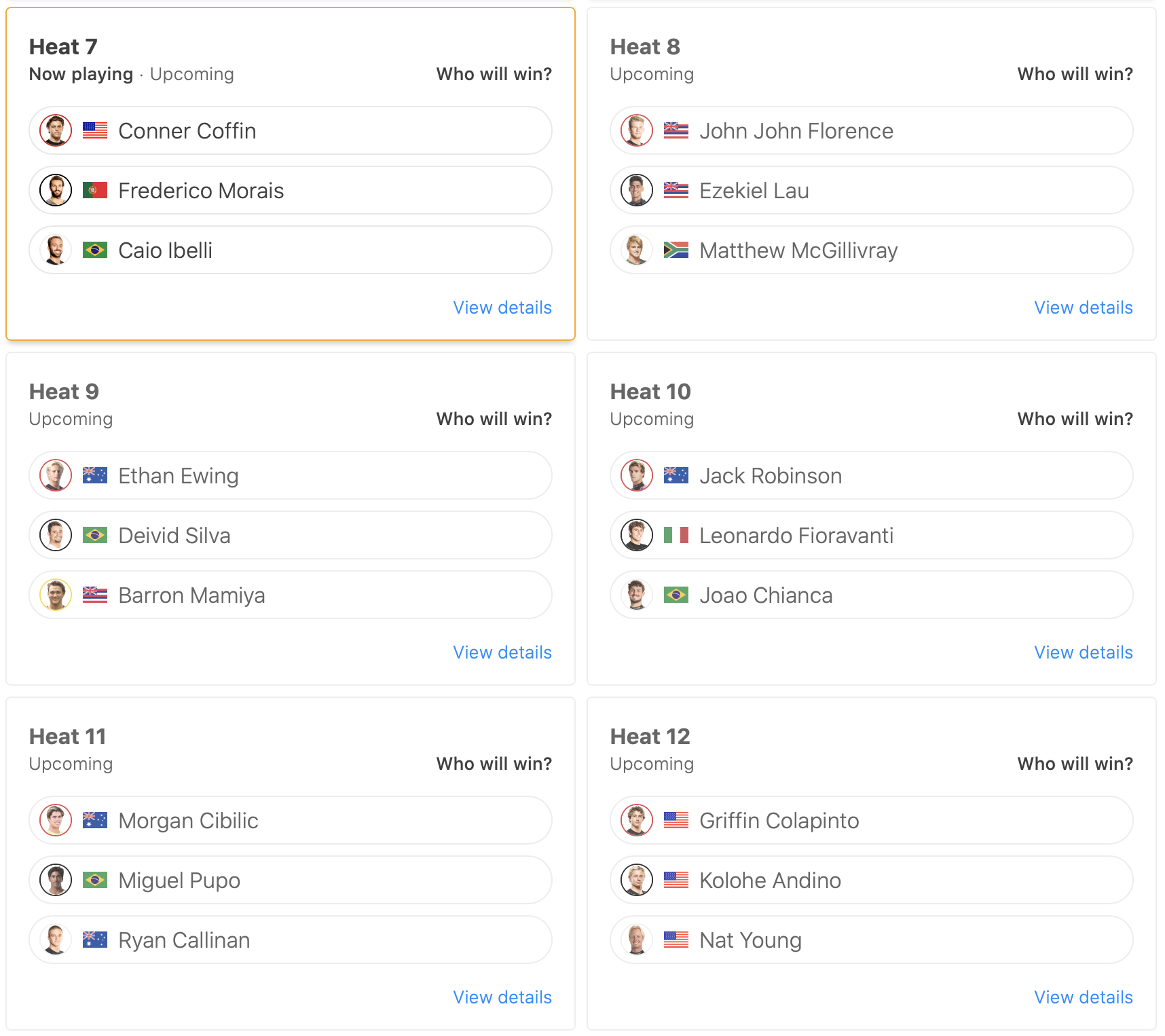The height and width of the screenshot is (1036, 1165).
Task: Click Griffin Colapinto's avatar photo
Action: point(637,820)
